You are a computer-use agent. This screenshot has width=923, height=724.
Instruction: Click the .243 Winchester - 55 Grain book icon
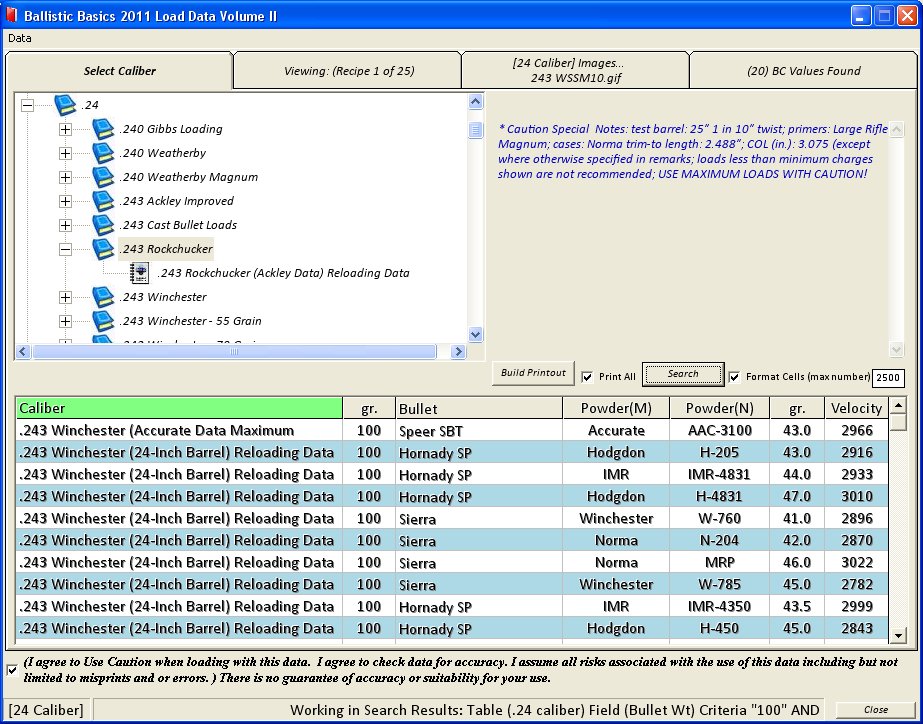(x=104, y=321)
